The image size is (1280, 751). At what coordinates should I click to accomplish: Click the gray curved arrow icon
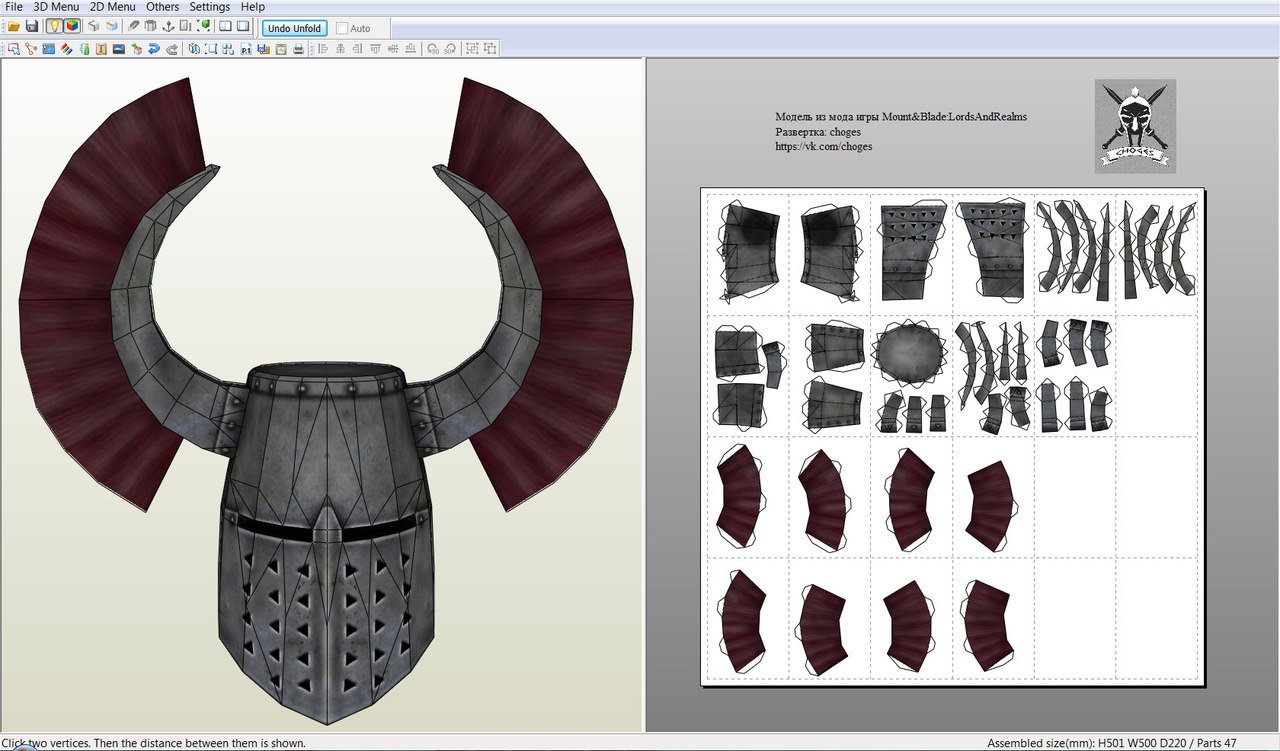point(172,48)
